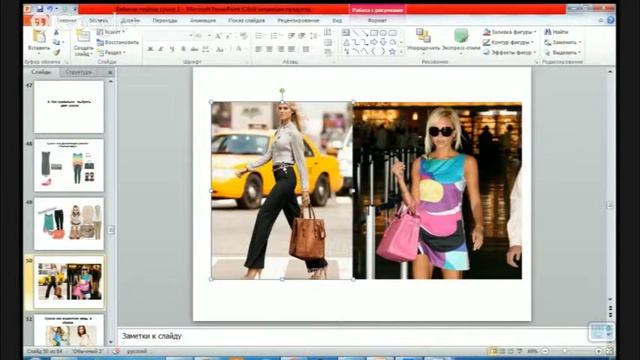The height and width of the screenshot is (360, 640).
Task: Open the Layout (Макет) dropdown
Action: tap(111, 32)
